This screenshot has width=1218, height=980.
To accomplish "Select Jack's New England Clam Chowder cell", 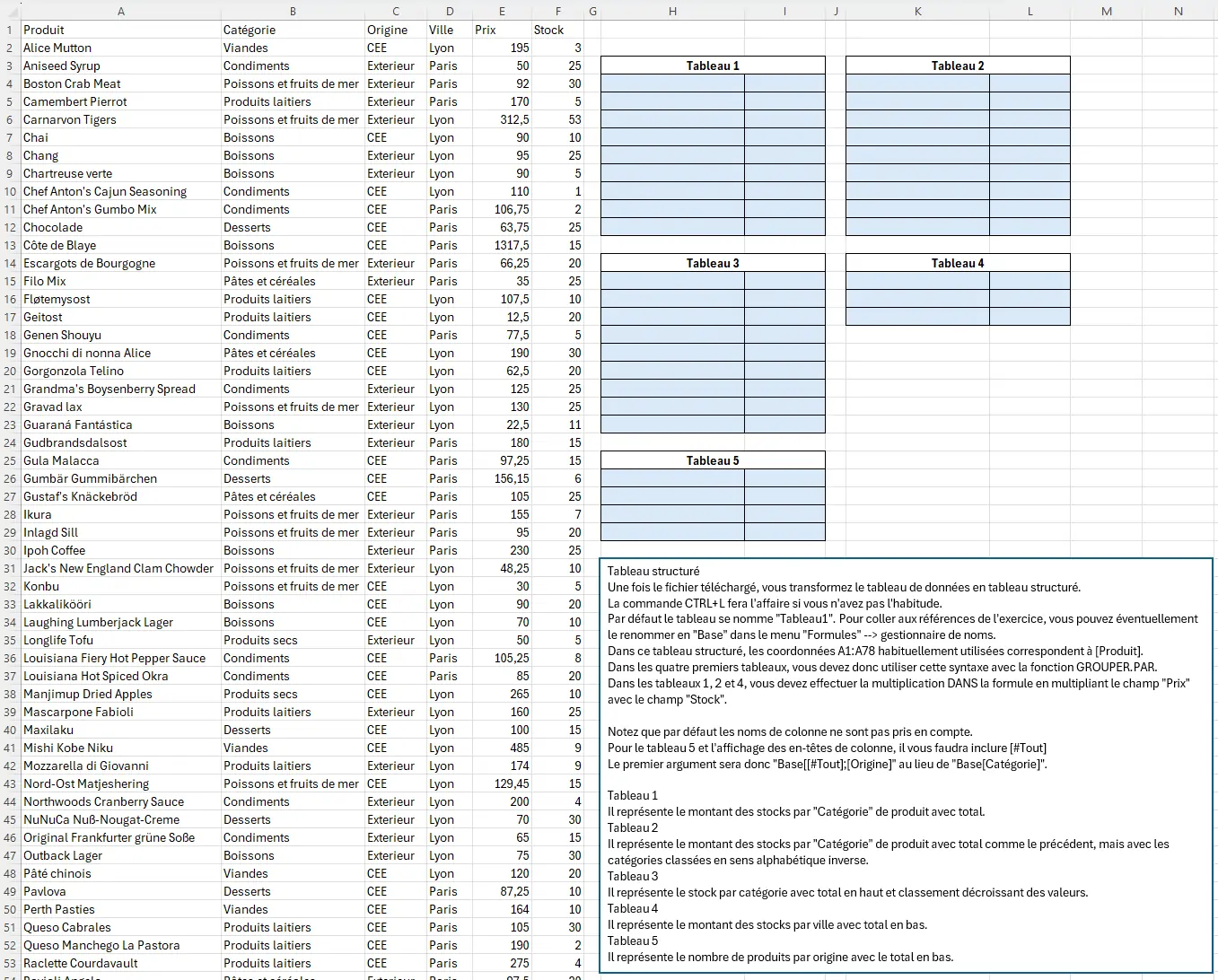I will [121, 568].
